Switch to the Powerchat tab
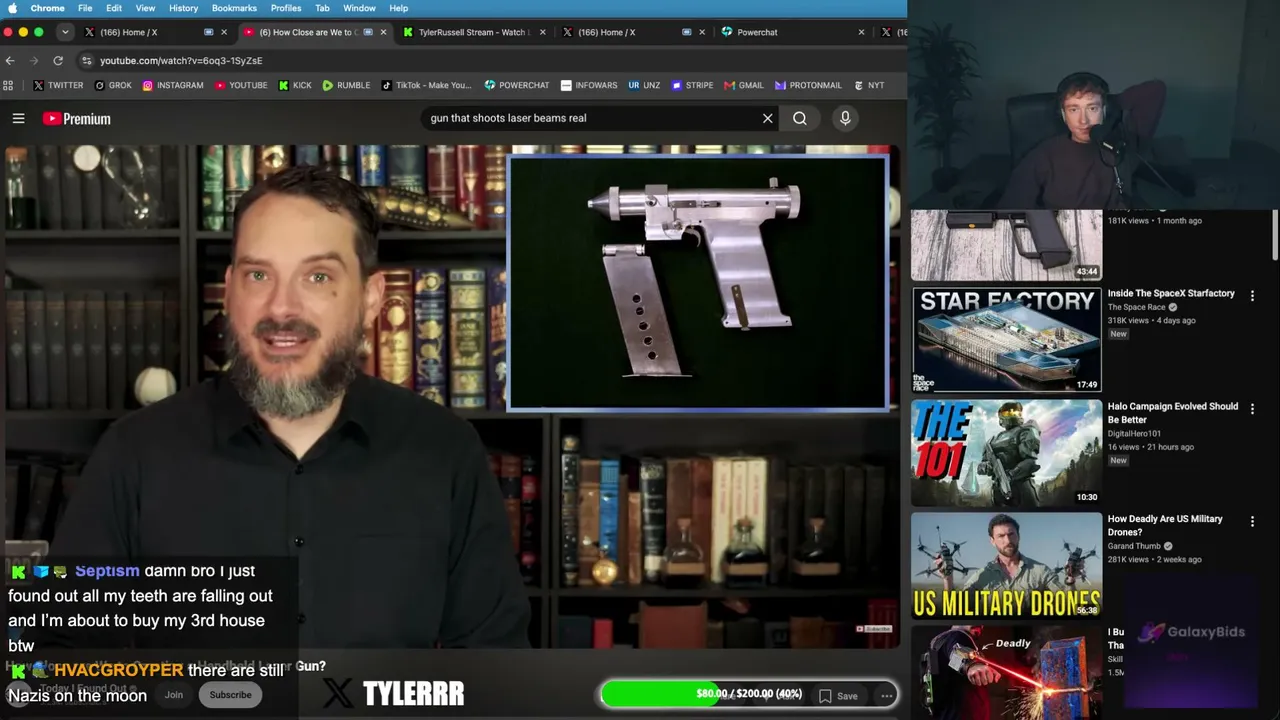The height and width of the screenshot is (720, 1280). click(793, 32)
